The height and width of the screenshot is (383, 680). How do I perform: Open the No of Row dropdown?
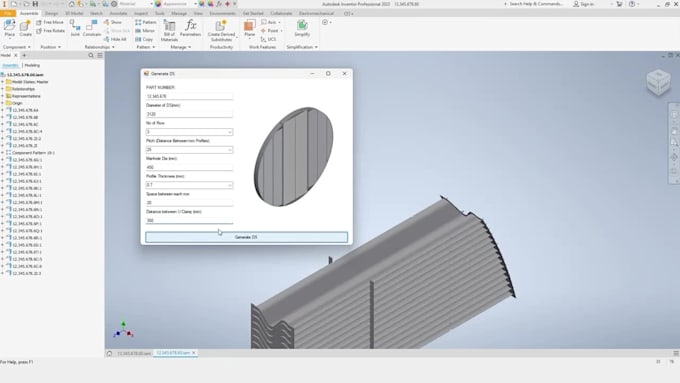[x=230, y=132]
